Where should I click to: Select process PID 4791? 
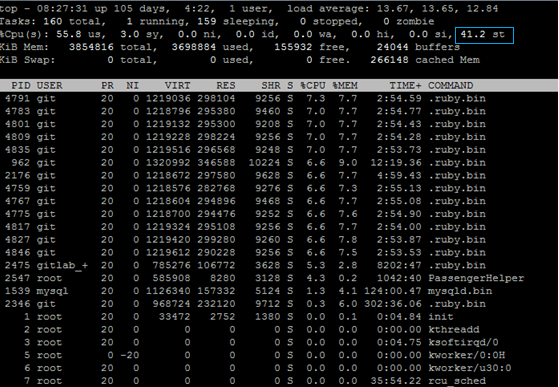(x=18, y=99)
